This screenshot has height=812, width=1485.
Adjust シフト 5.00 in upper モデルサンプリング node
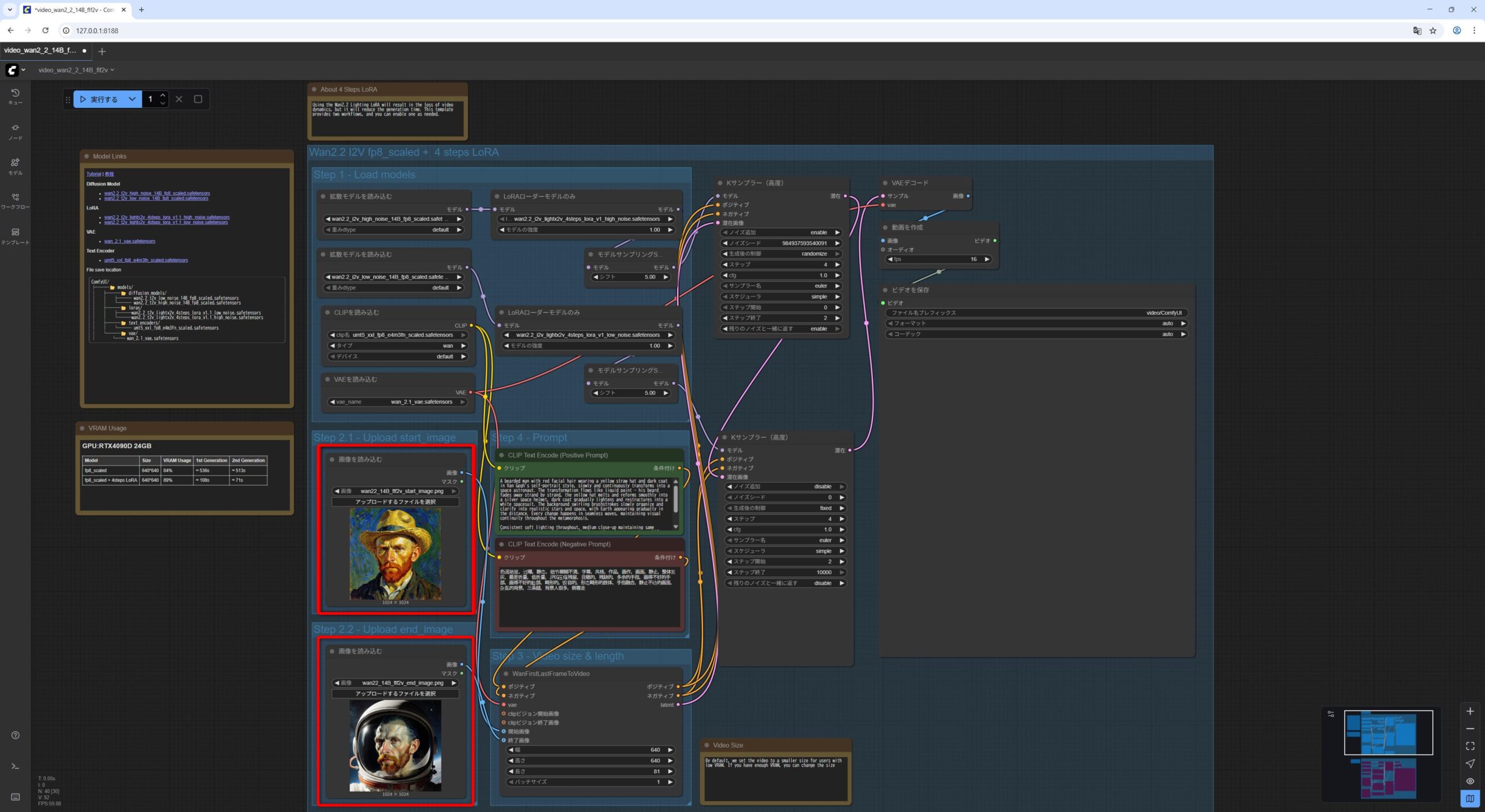tap(631, 277)
